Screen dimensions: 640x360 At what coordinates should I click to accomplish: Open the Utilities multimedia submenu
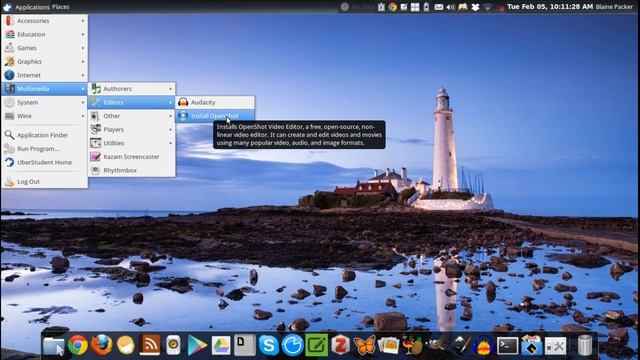(x=132, y=143)
